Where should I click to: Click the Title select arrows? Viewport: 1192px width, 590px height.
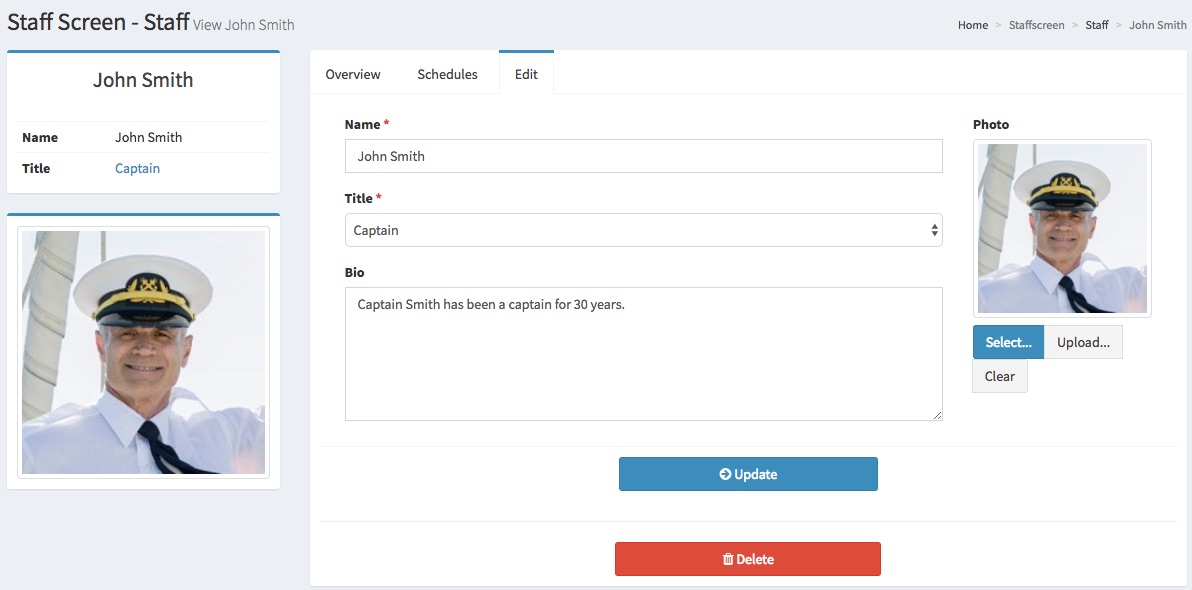tap(934, 230)
